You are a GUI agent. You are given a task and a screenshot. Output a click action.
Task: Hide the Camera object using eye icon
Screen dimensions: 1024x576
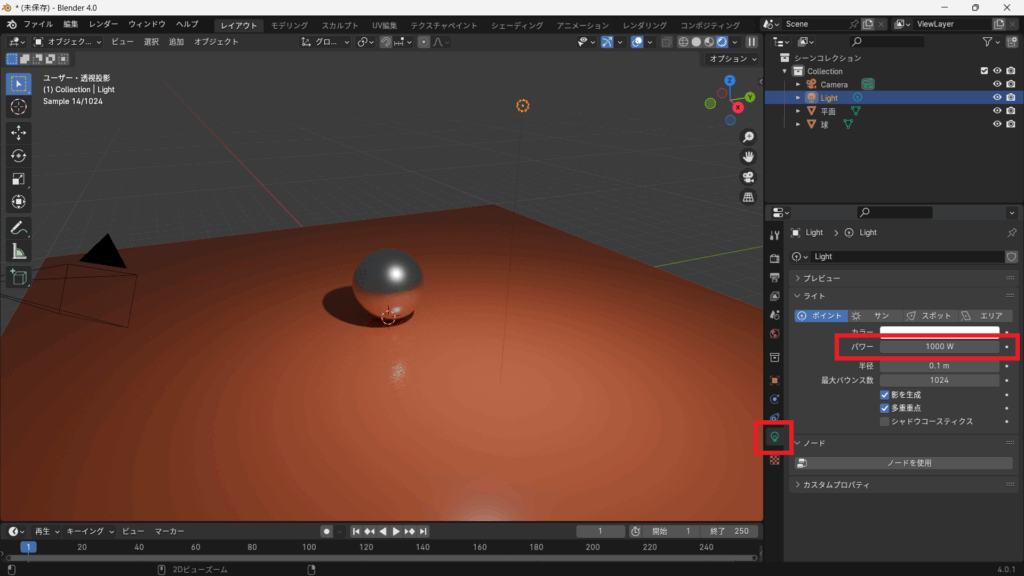[997, 84]
